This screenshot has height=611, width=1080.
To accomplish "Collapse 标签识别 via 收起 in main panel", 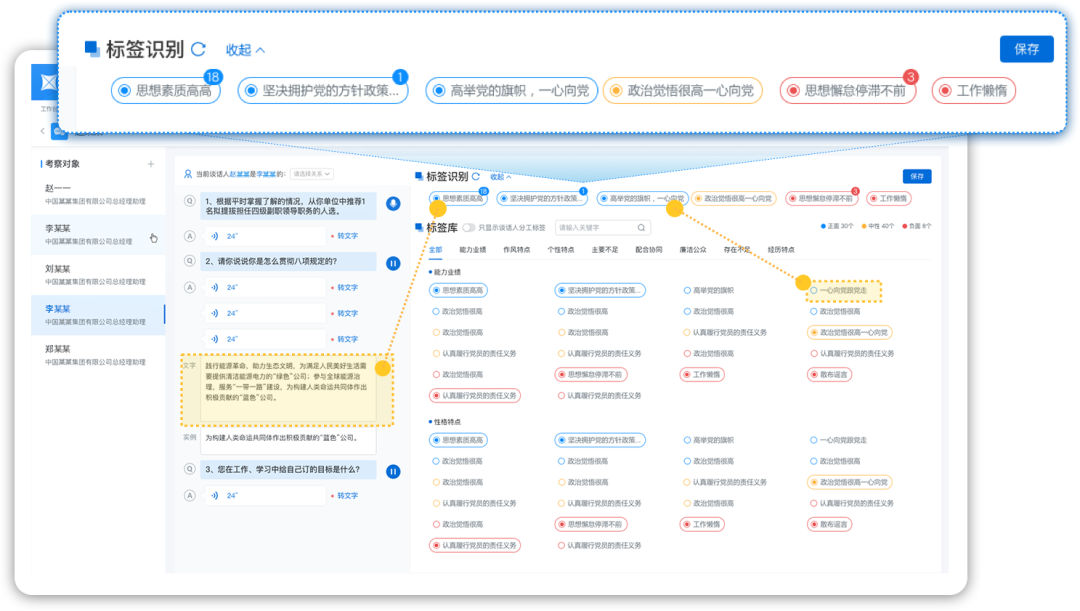I will tap(502, 176).
